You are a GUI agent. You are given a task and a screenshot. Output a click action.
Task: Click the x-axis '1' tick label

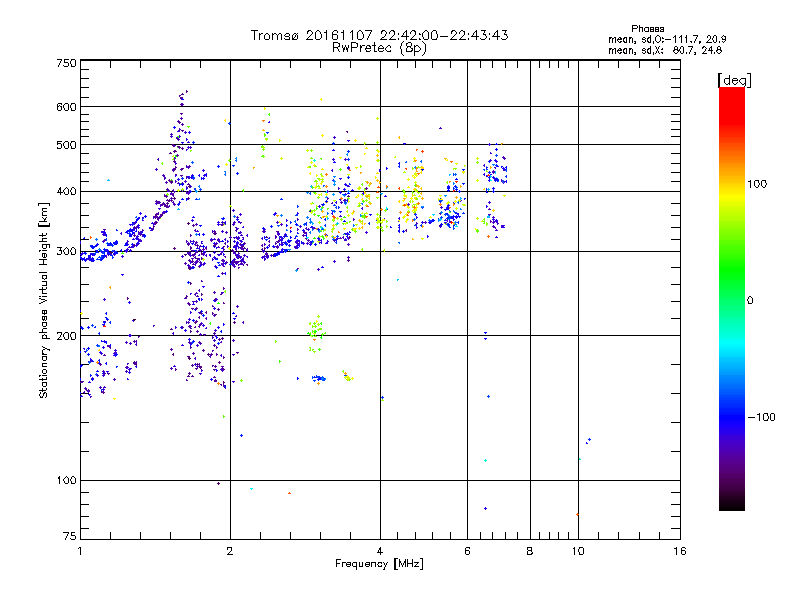coord(80,551)
